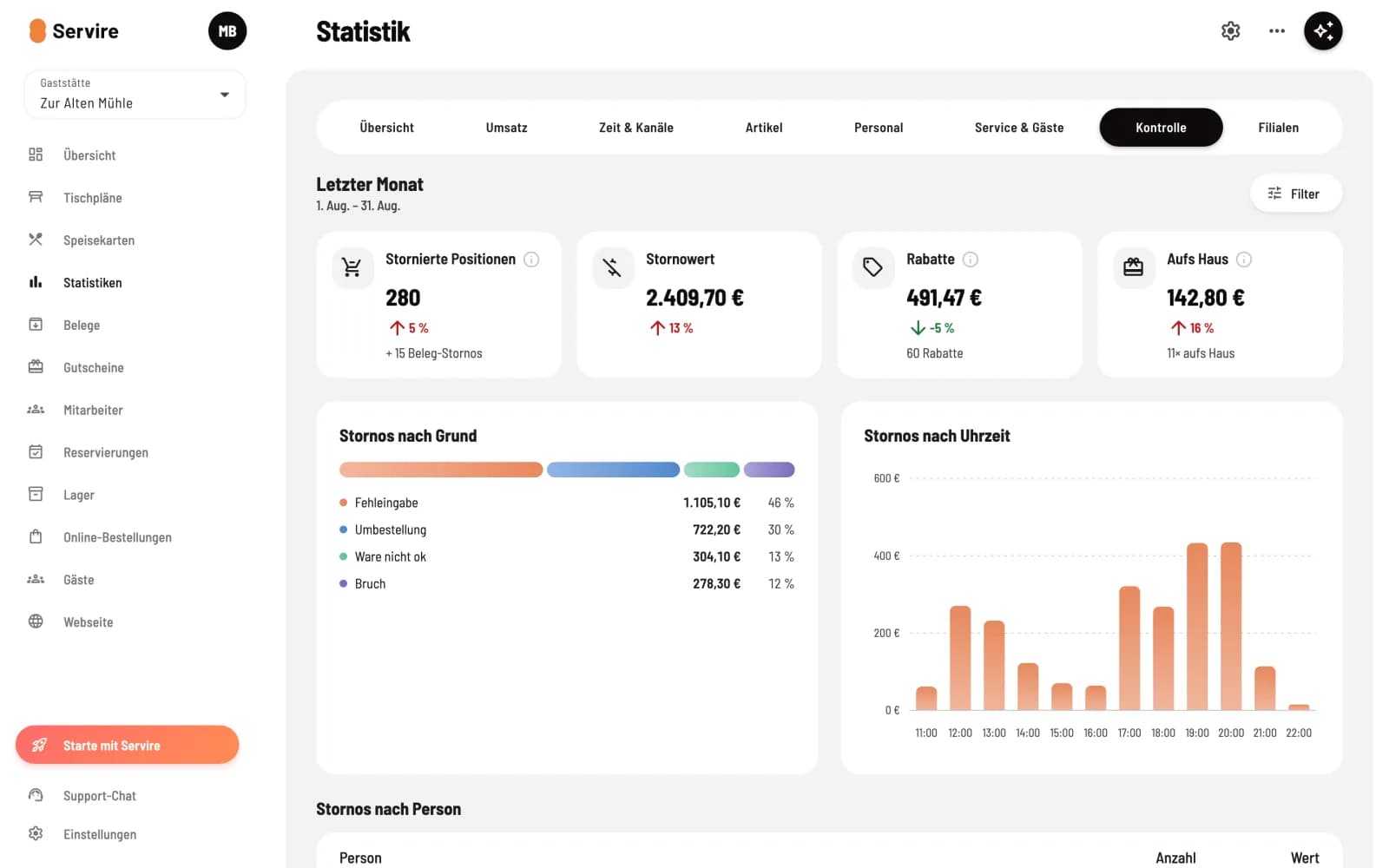Click Starte mit Servire button
Viewport: 1389px width, 868px height.
128,745
